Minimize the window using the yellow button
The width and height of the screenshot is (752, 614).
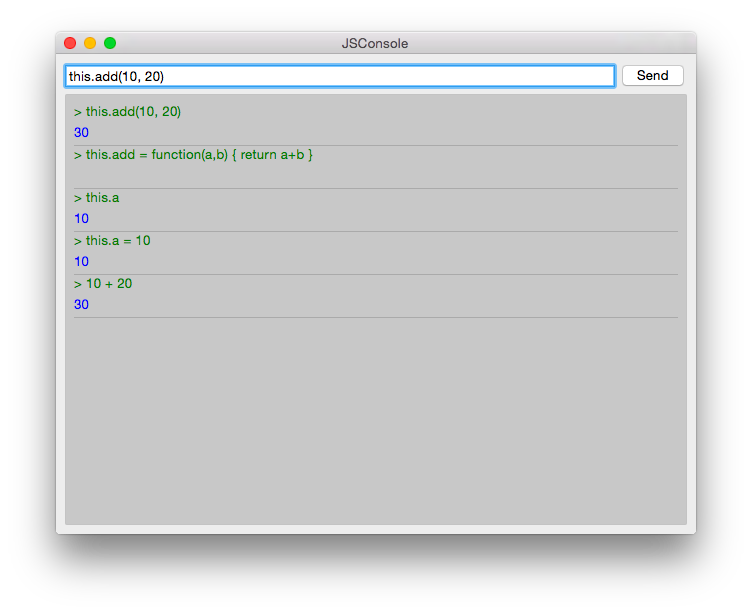click(90, 43)
